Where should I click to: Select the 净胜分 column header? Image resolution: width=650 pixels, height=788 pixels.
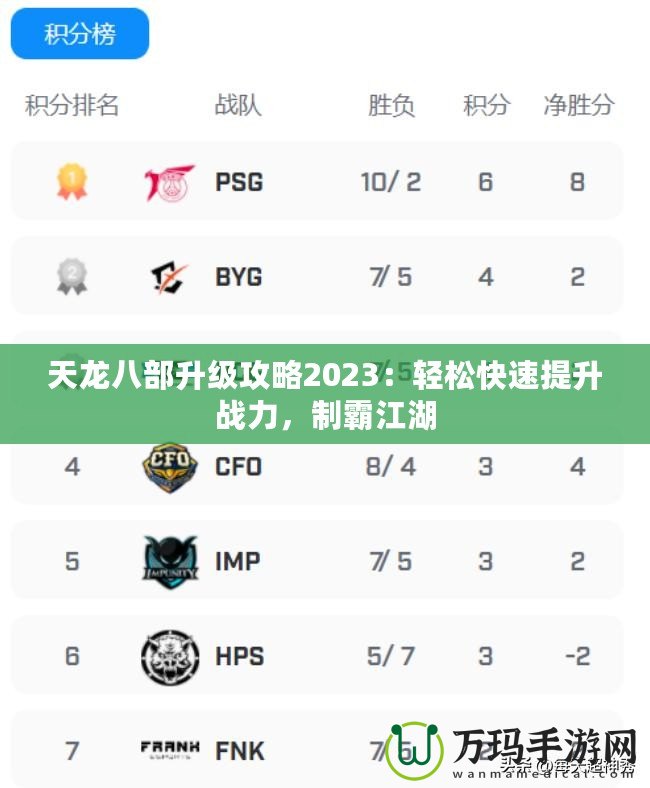579,106
